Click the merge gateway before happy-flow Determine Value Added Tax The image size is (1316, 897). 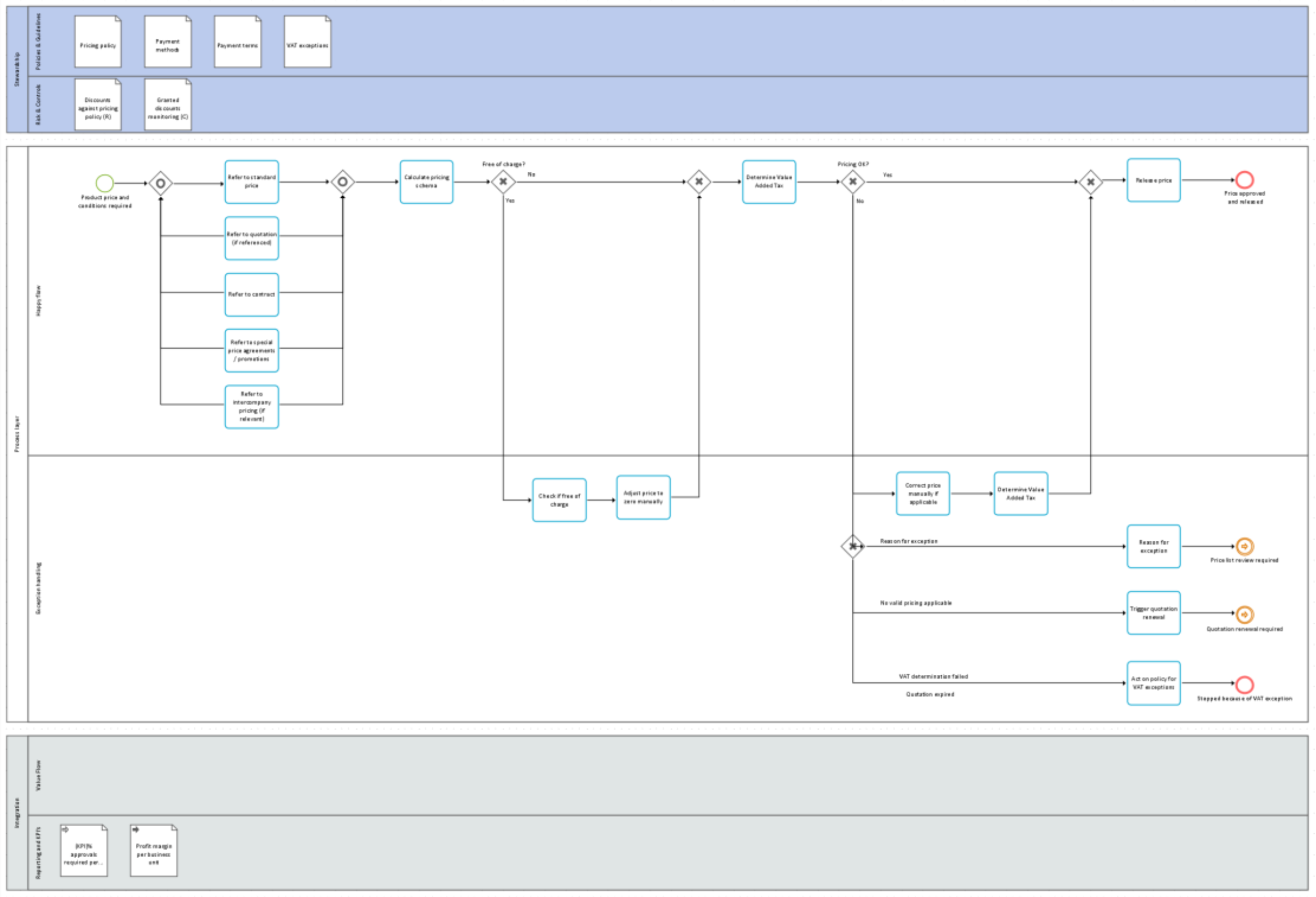click(699, 182)
